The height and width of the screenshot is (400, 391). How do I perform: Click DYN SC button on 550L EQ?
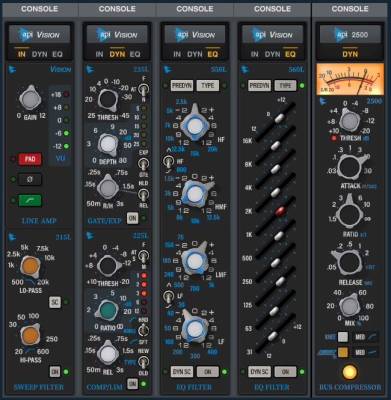tap(182, 372)
